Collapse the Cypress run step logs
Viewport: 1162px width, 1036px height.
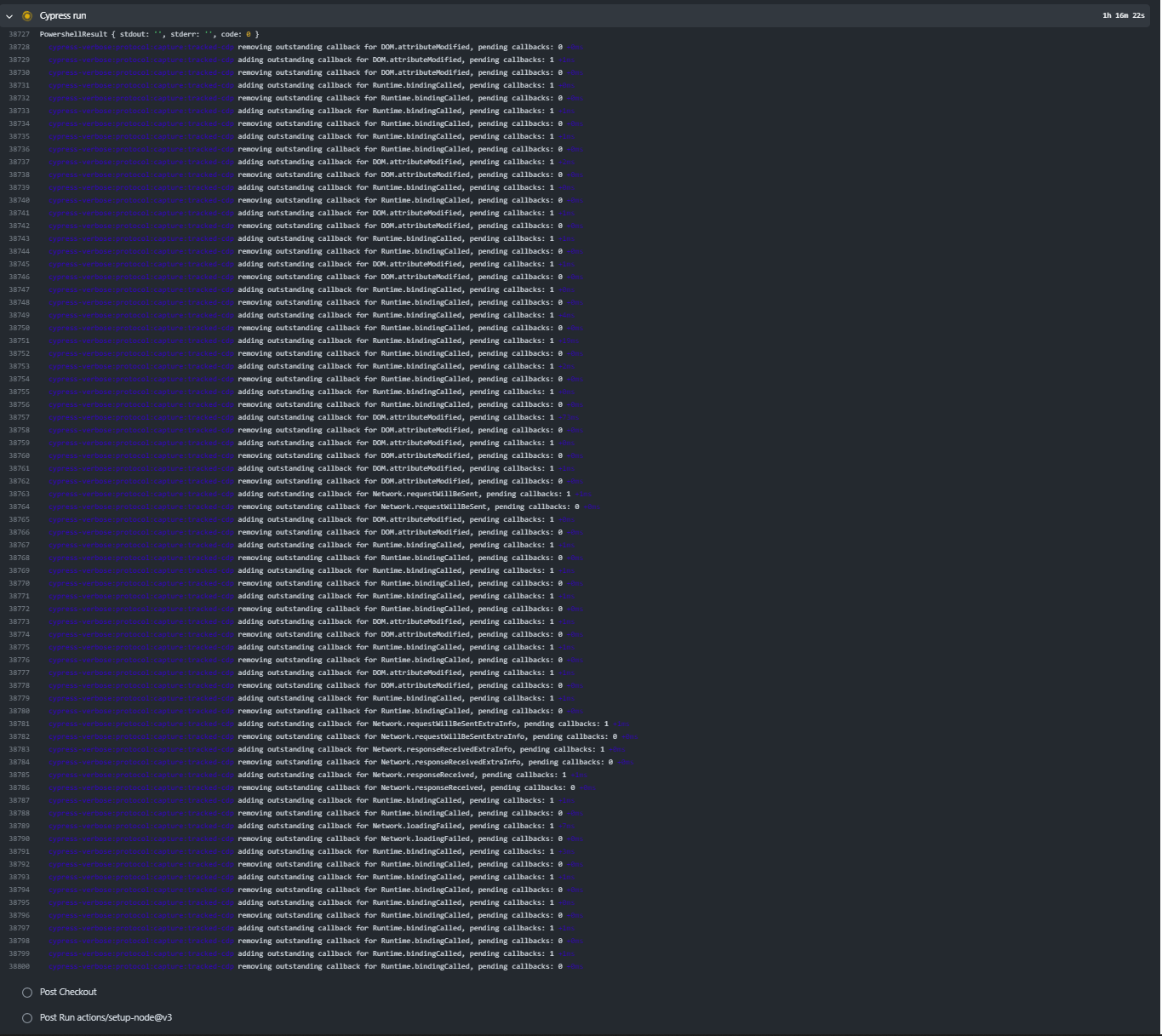pos(9,14)
